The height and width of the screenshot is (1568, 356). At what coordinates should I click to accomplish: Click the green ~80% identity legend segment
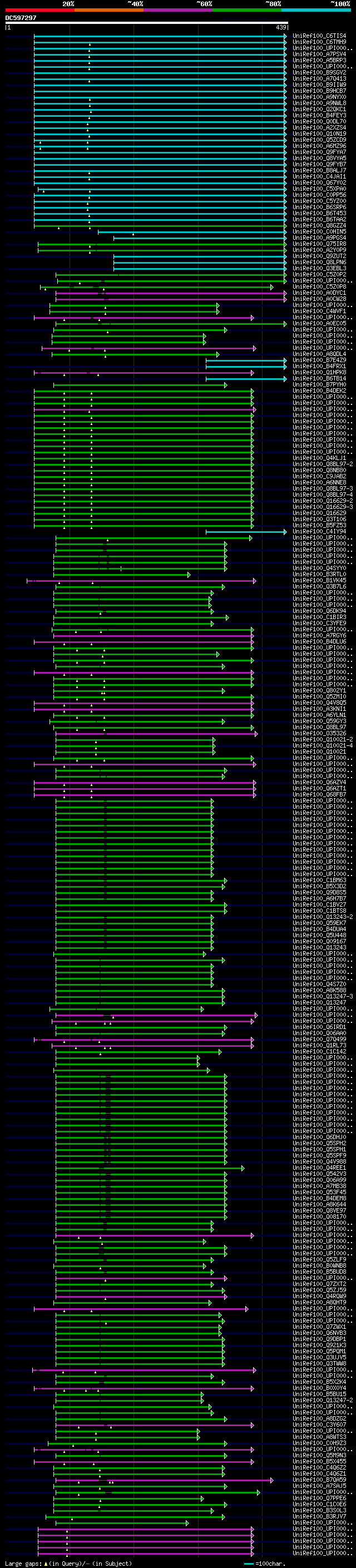246,10
